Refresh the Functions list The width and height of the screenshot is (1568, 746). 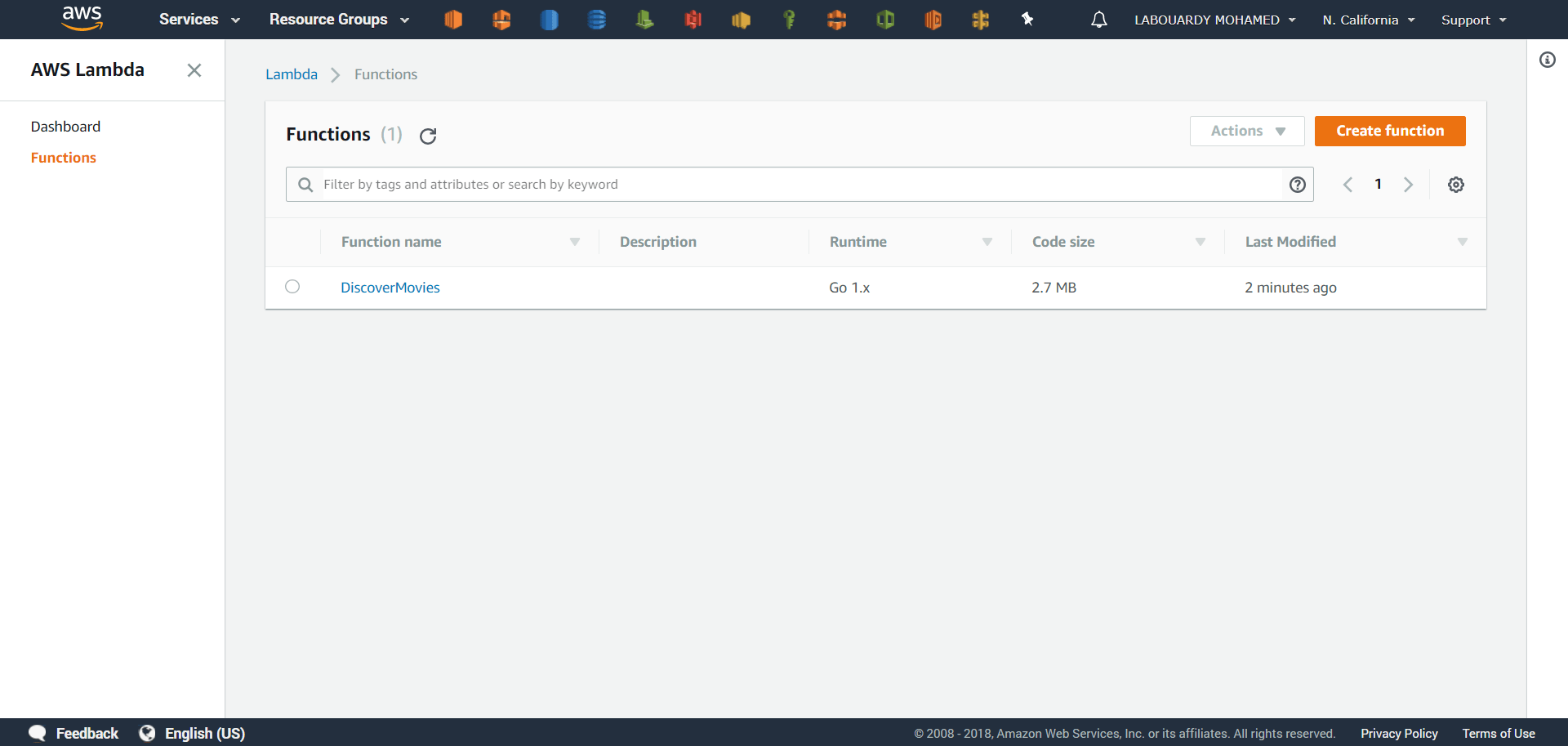[x=428, y=136]
